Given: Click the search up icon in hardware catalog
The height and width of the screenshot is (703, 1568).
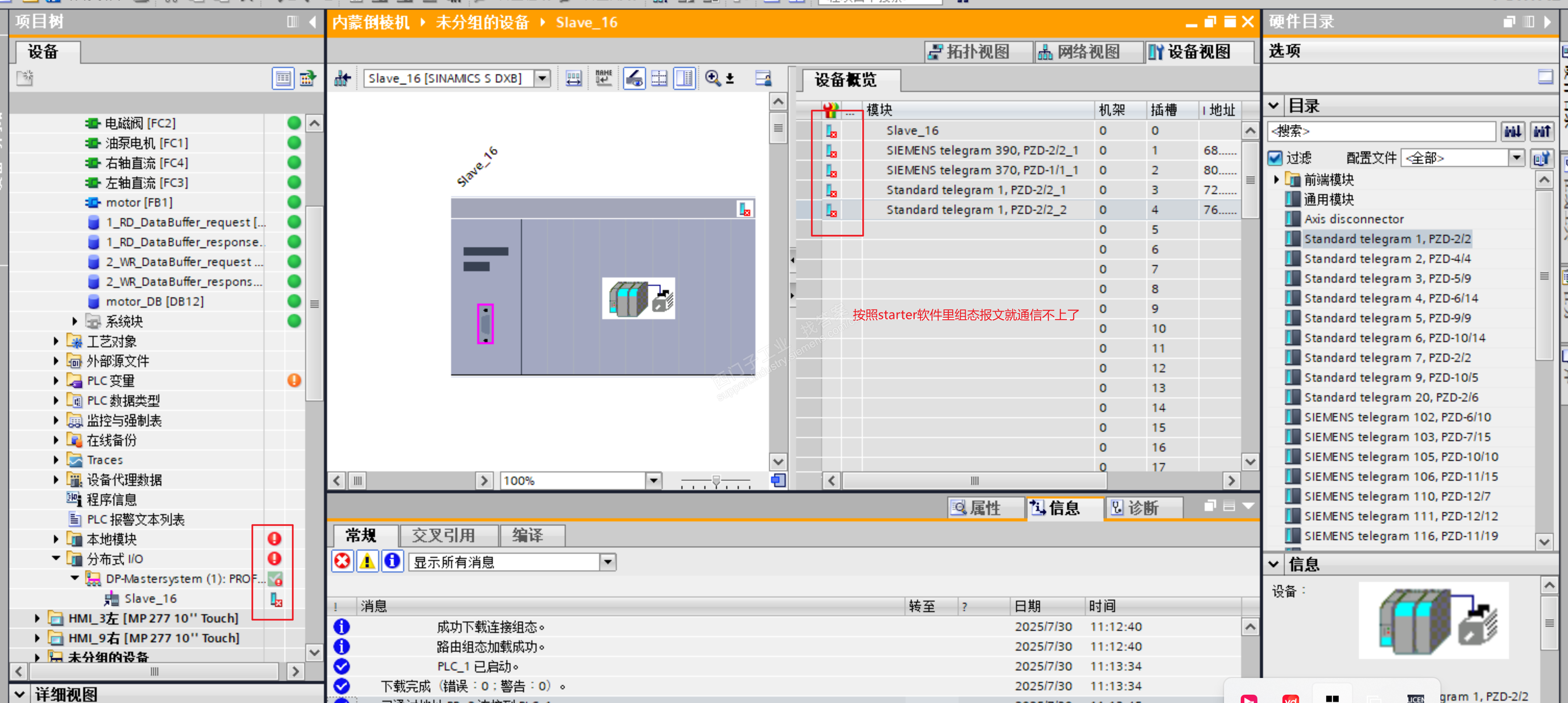Looking at the screenshot, I should 1542,131.
